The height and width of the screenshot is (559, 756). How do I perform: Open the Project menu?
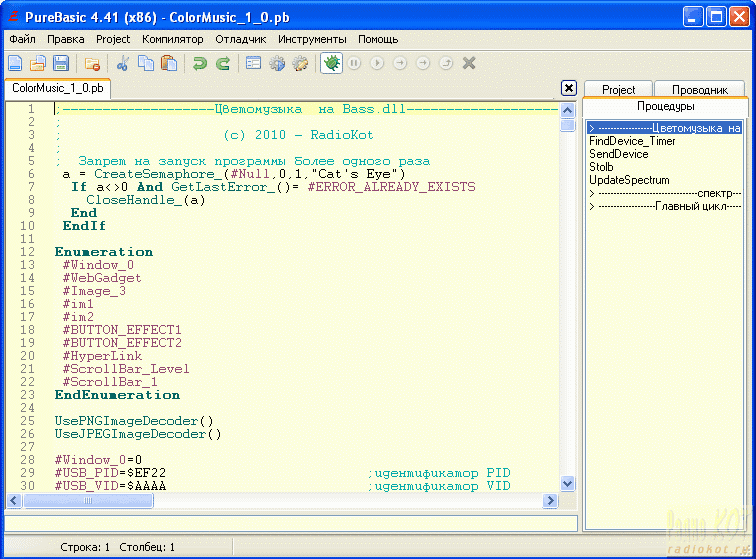click(x=113, y=40)
